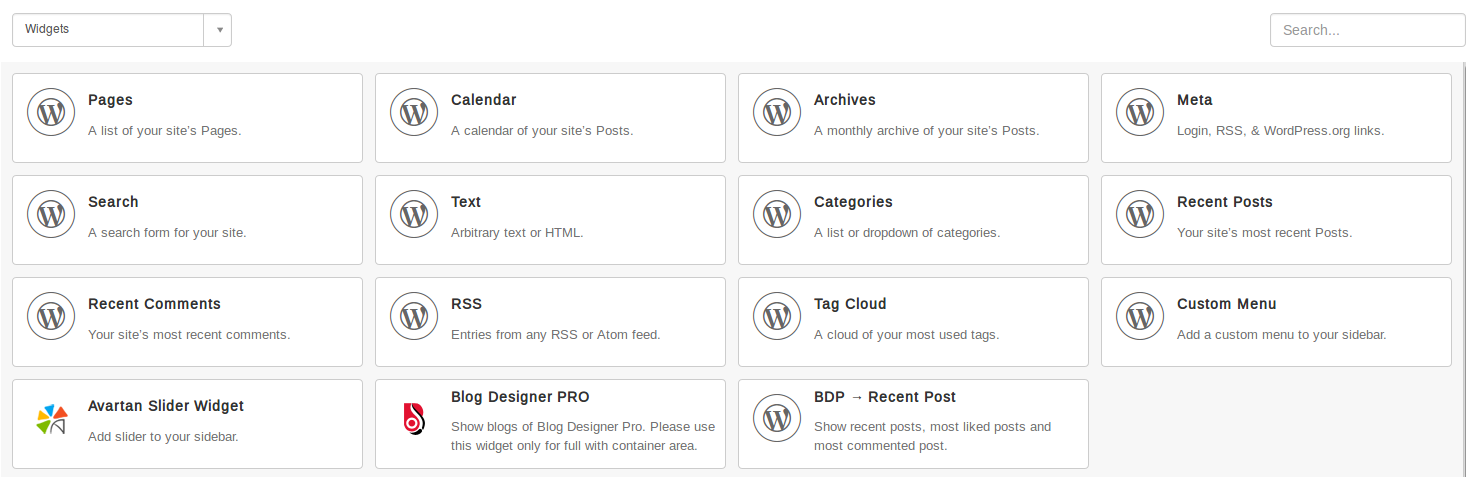Click 'Add a custom menu to your sidebar.'

pyautogui.click(x=1282, y=334)
